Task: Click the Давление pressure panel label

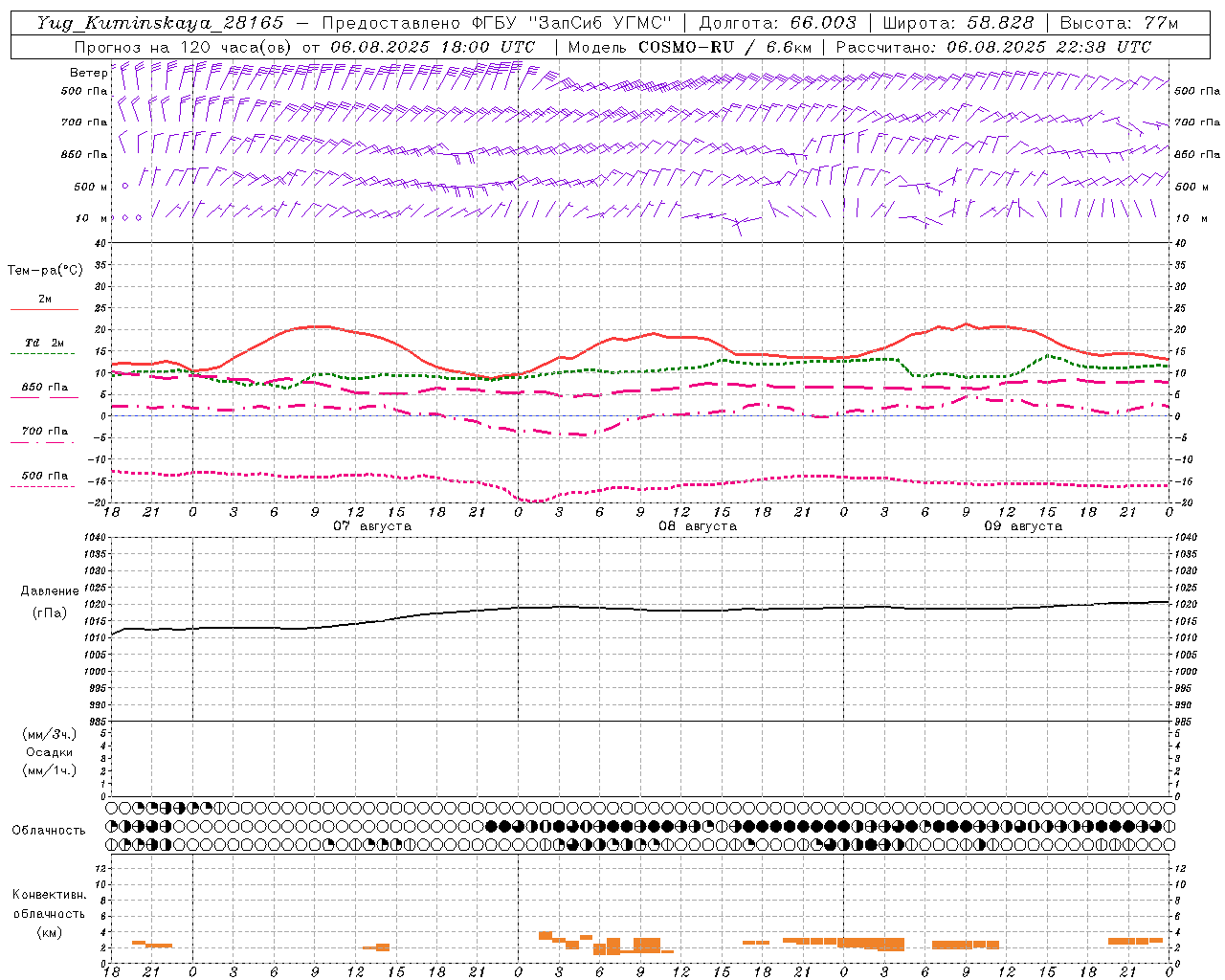Action: [49, 591]
